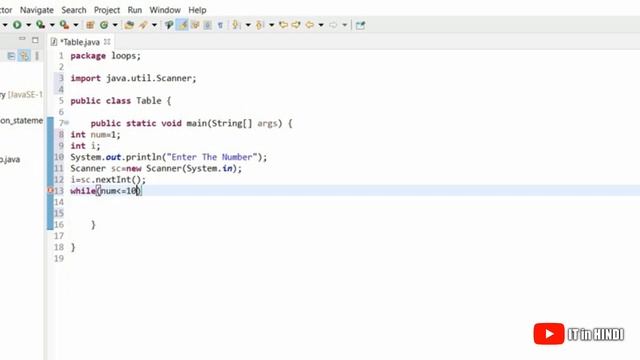Open the Next Annotation dropdown arrow
The height and width of the screenshot is (360, 640).
(248, 25)
